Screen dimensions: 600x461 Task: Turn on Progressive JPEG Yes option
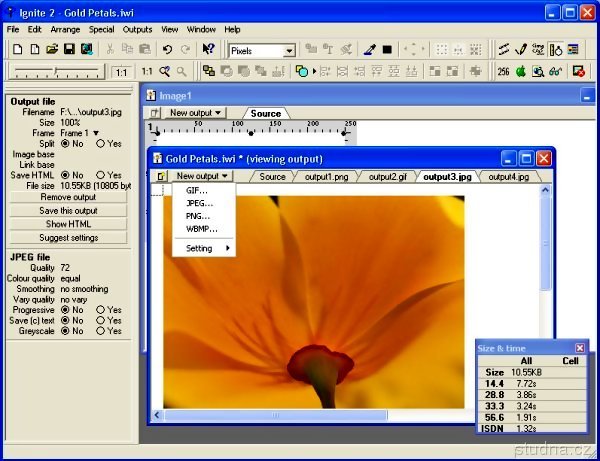(102, 310)
